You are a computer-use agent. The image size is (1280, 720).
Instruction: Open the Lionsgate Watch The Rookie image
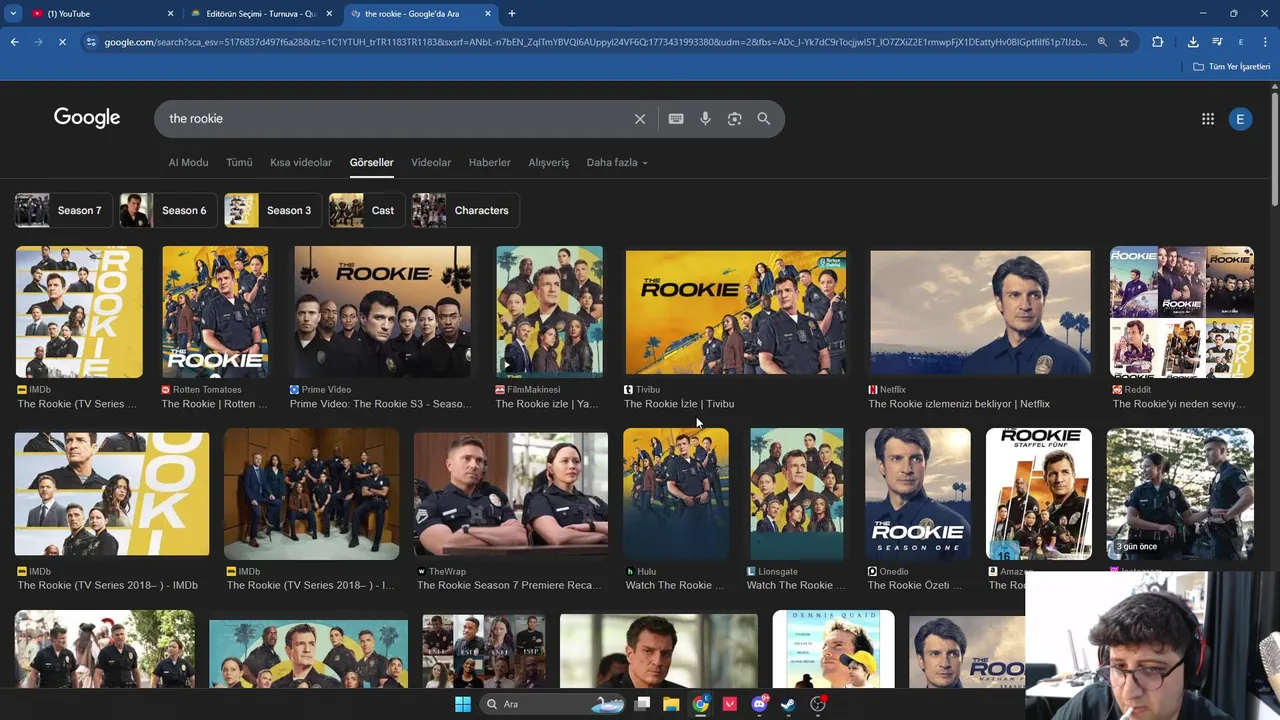tap(797, 494)
